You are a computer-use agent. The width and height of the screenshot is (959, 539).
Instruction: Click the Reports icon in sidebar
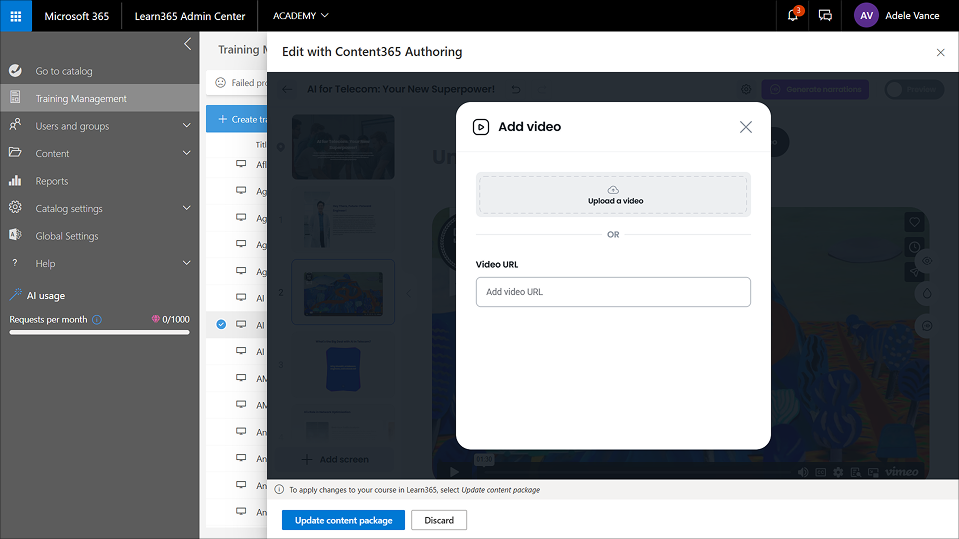click(x=15, y=181)
